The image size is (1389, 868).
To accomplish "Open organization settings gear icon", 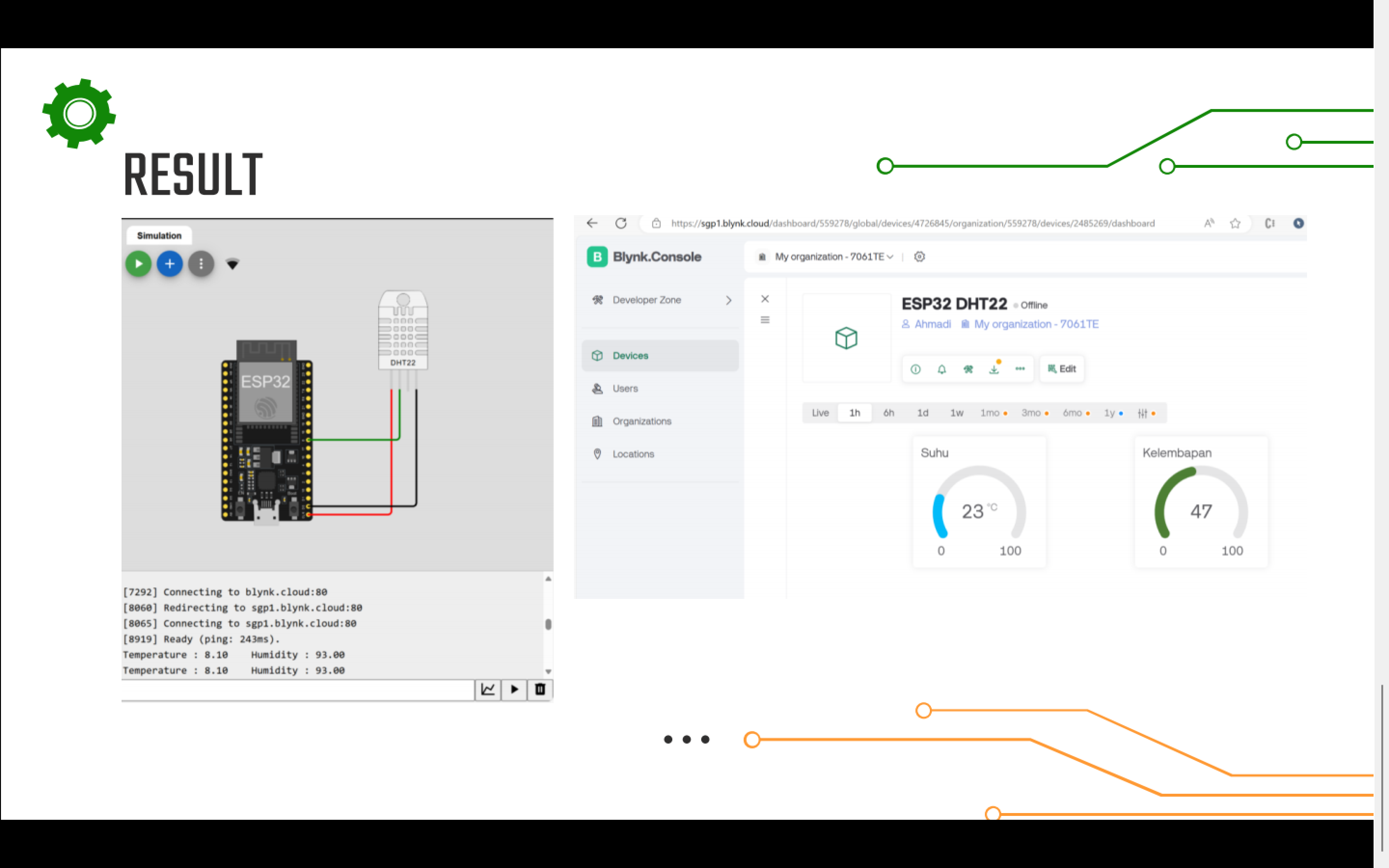I will (x=920, y=257).
